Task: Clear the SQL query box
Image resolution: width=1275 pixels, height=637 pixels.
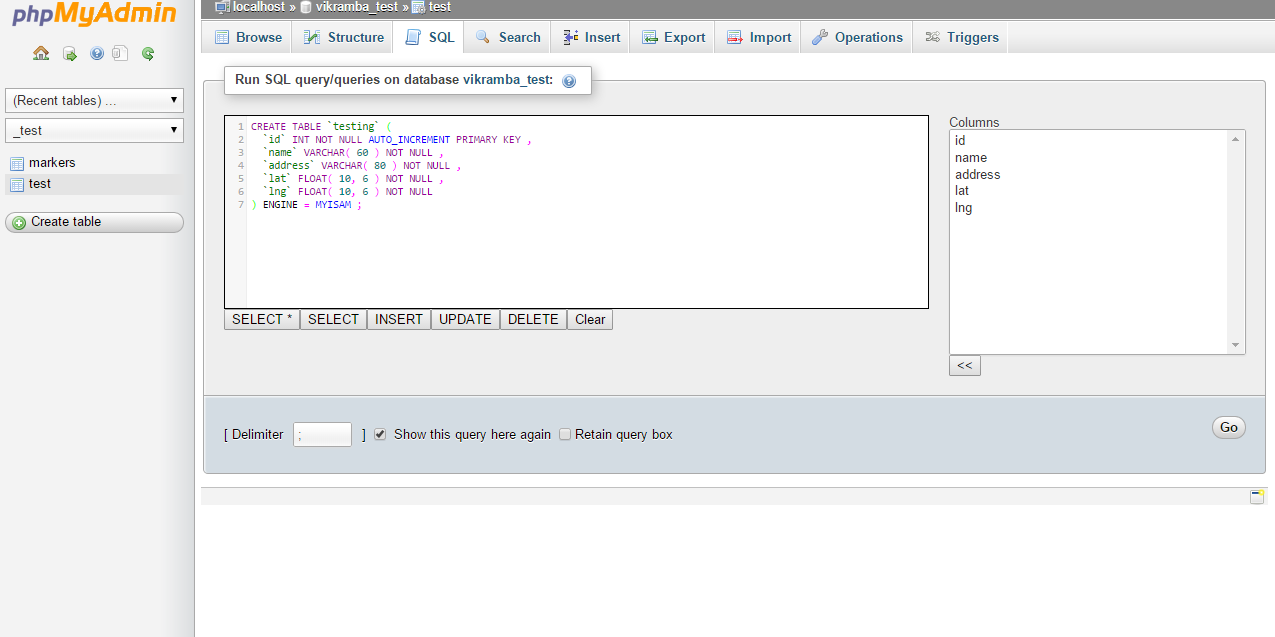Action: 590,319
